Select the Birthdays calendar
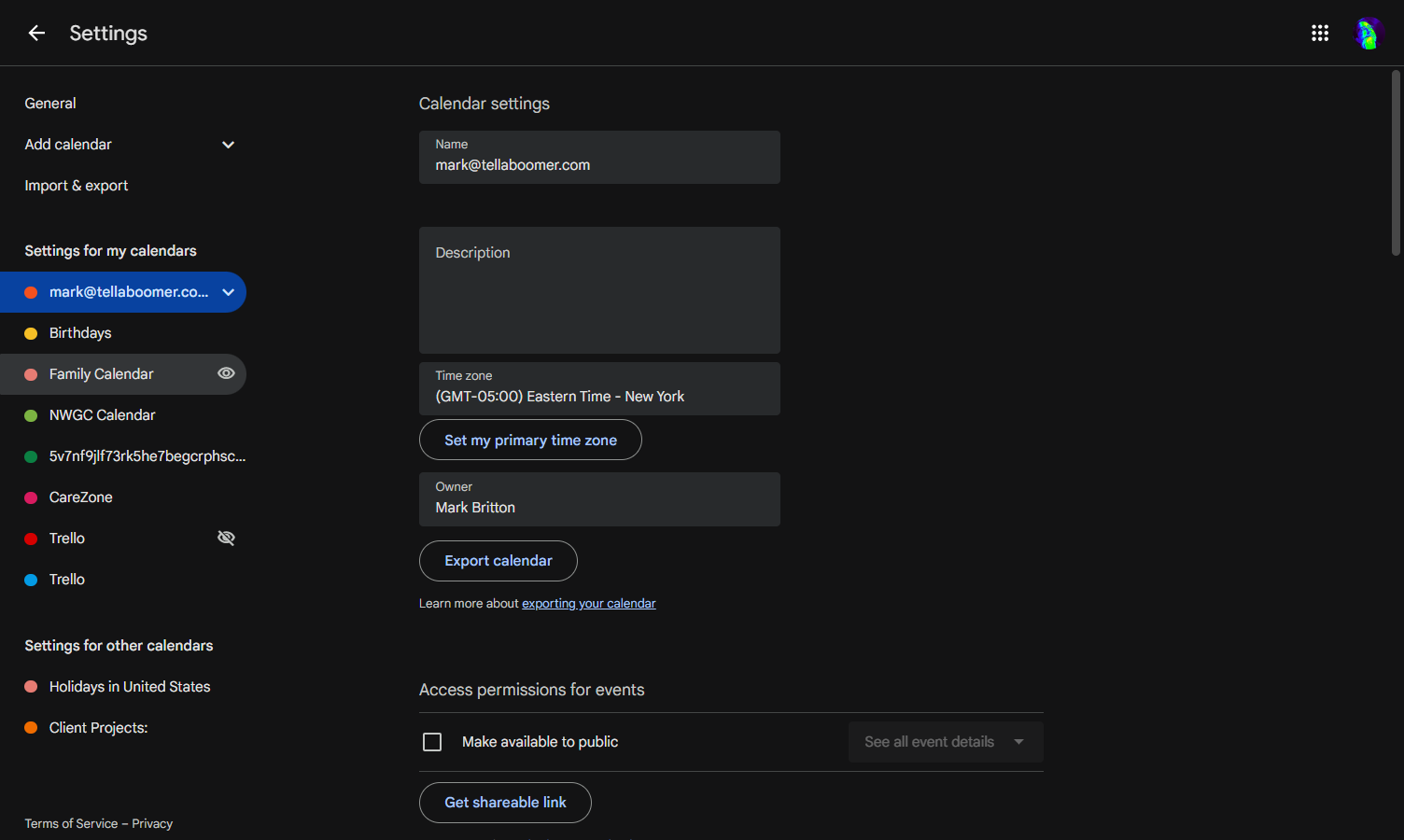 tap(80, 333)
